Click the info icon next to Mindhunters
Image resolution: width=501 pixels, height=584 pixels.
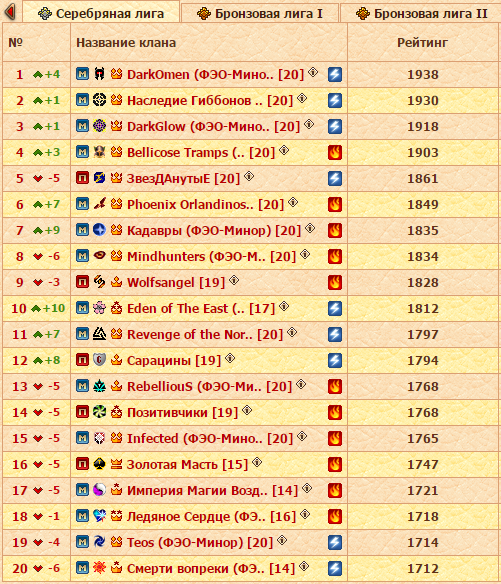305,254
